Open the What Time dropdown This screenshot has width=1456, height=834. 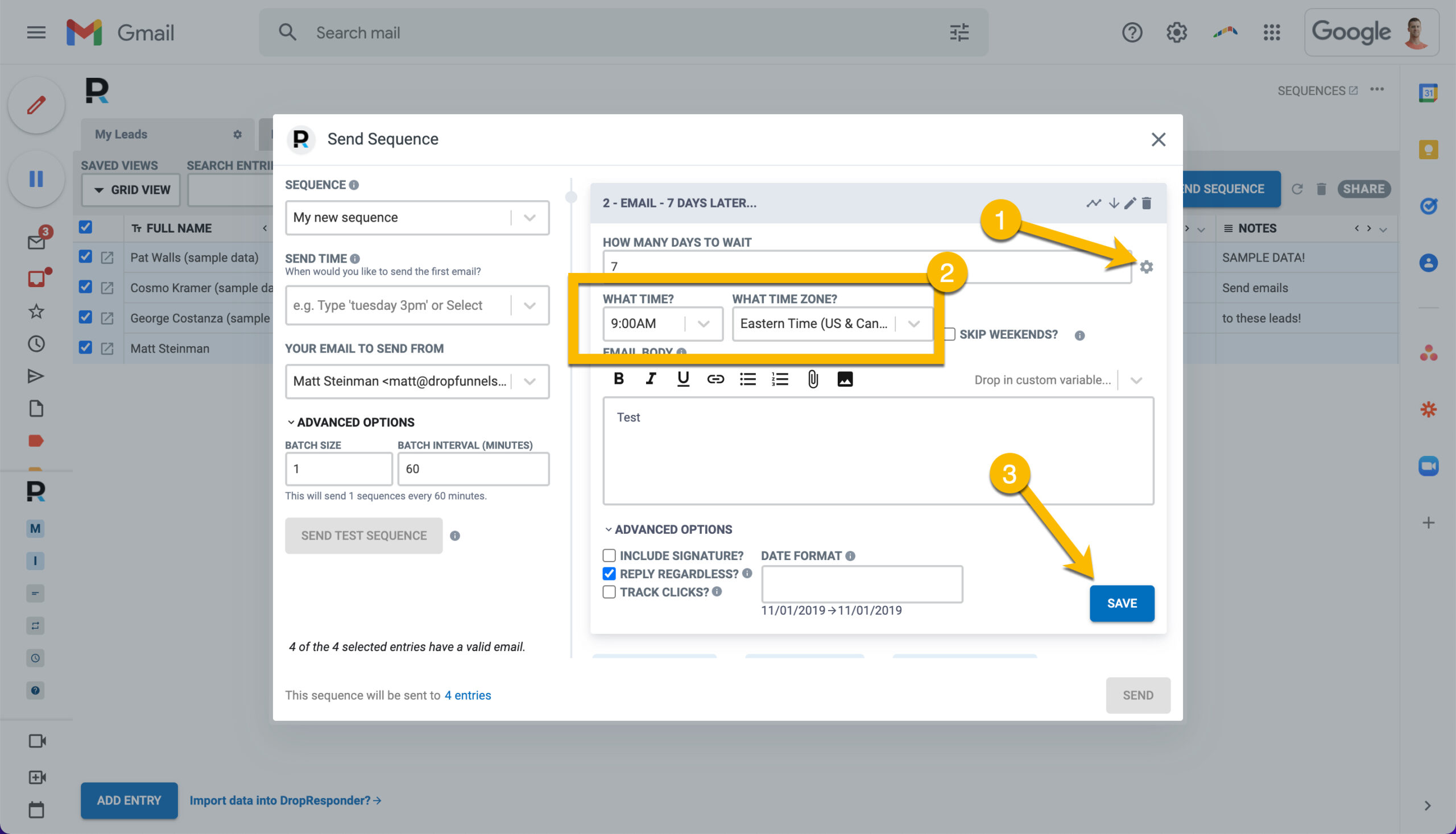pos(663,323)
